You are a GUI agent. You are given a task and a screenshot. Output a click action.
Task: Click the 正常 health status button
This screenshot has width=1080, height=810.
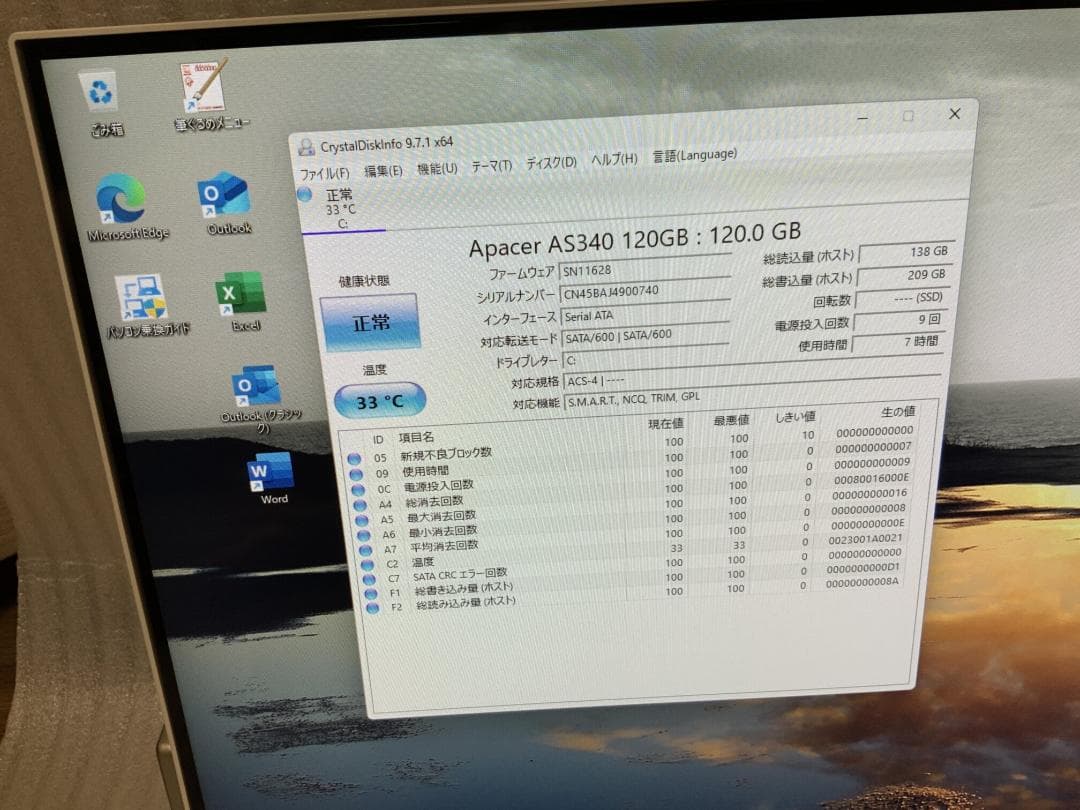[x=373, y=322]
